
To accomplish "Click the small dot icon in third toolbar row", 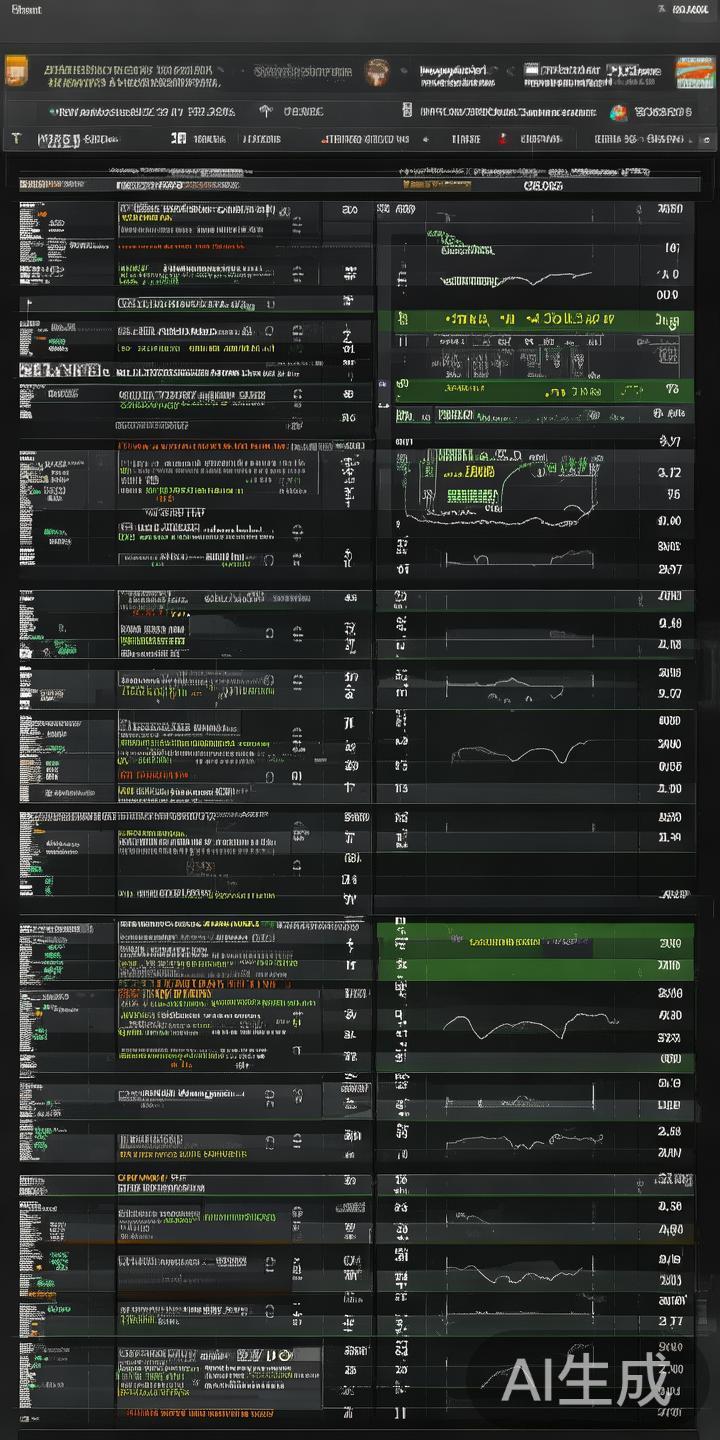I will tap(426, 140).
